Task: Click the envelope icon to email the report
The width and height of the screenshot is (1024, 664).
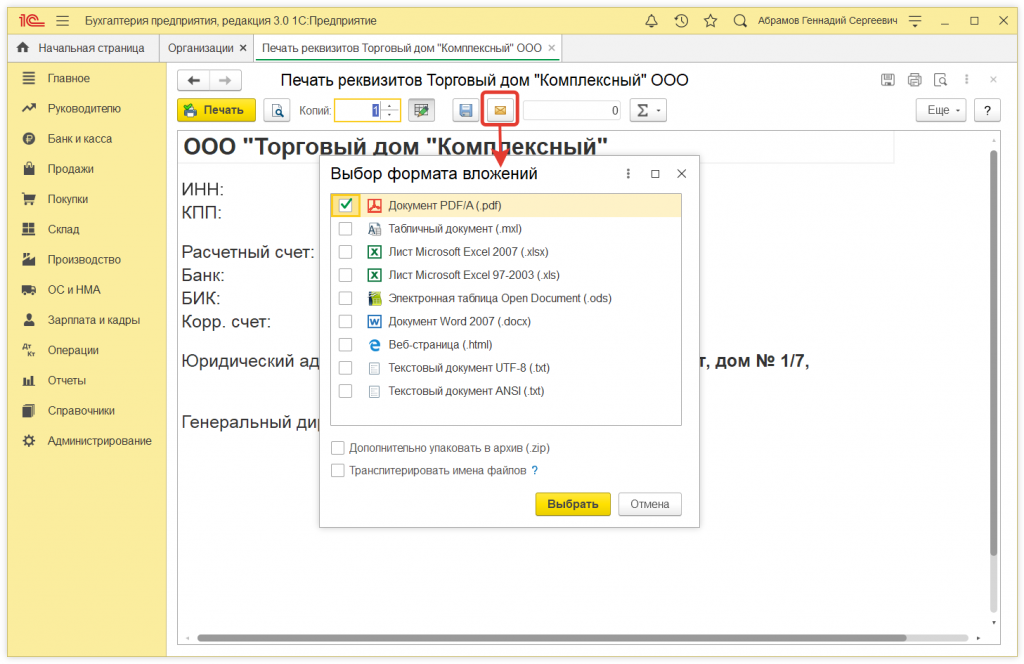Action: [x=499, y=110]
